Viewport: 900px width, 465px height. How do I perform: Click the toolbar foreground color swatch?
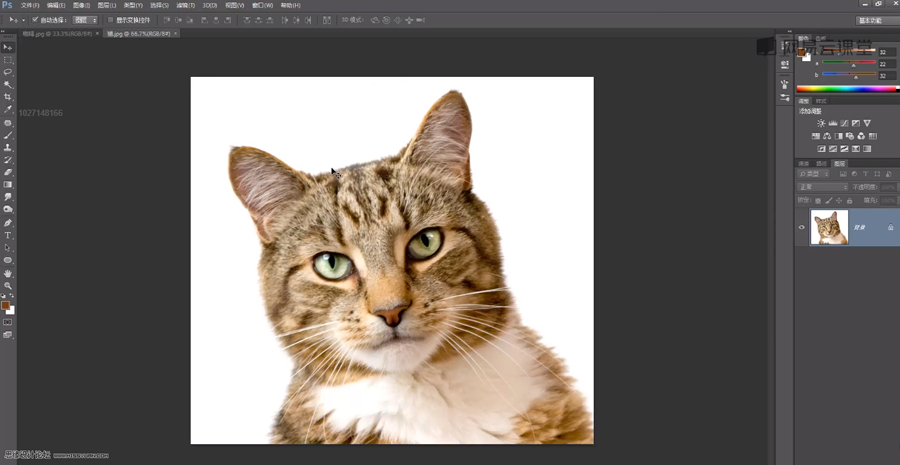(x=5, y=305)
